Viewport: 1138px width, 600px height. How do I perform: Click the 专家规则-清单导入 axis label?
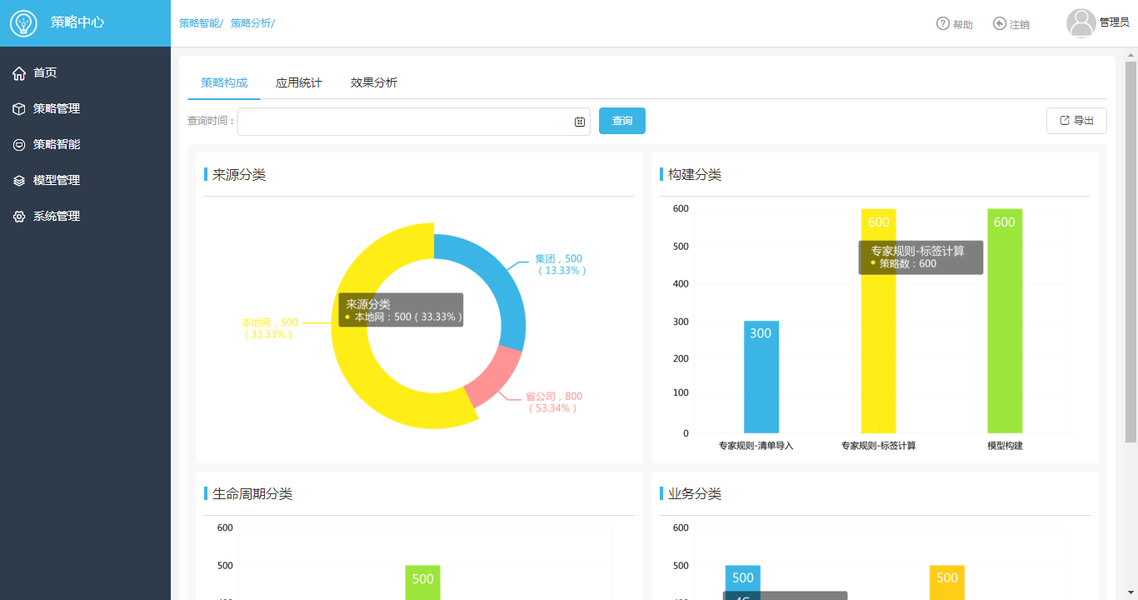coord(756,445)
